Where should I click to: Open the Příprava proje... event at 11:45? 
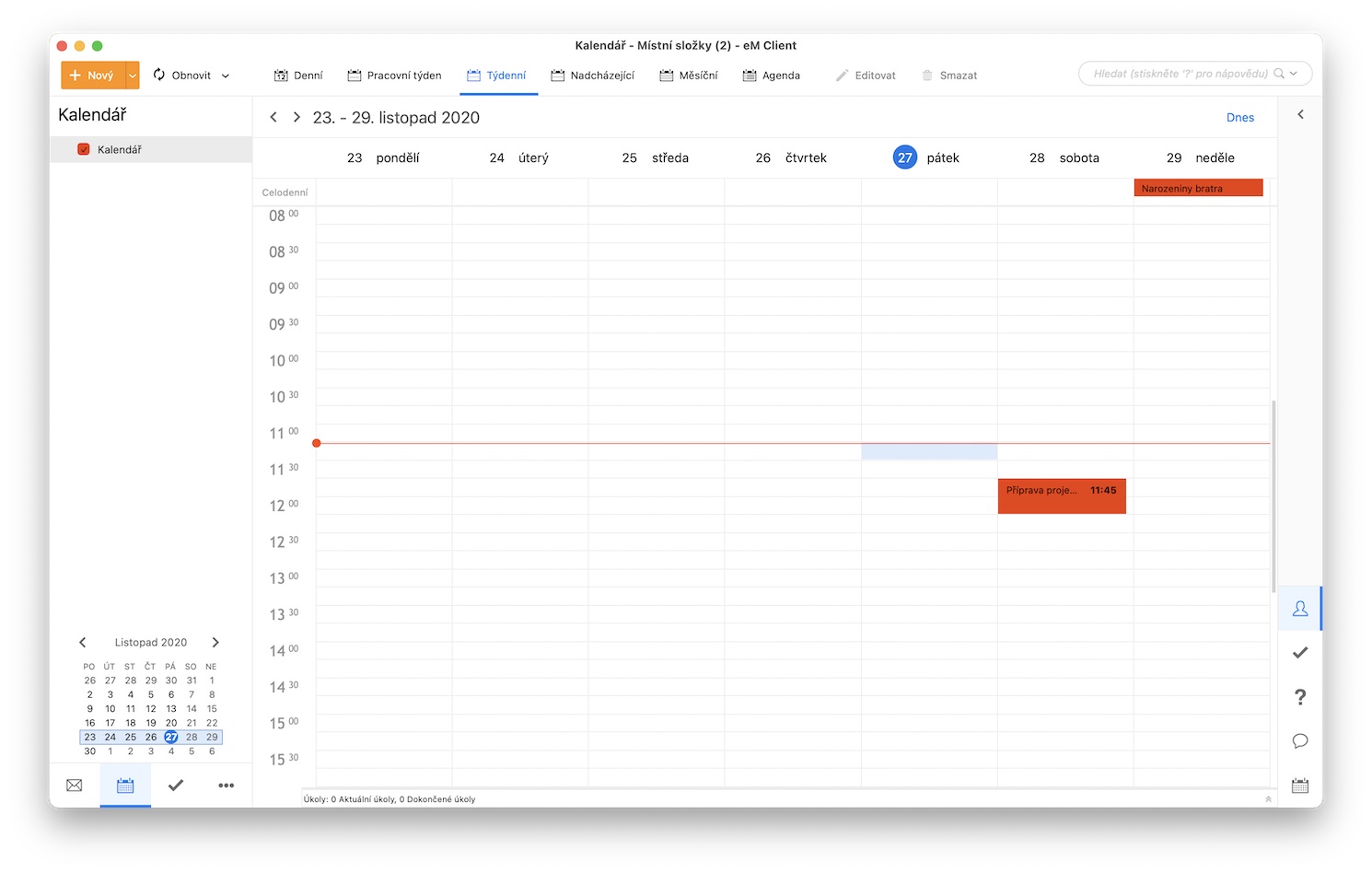pos(1062,496)
